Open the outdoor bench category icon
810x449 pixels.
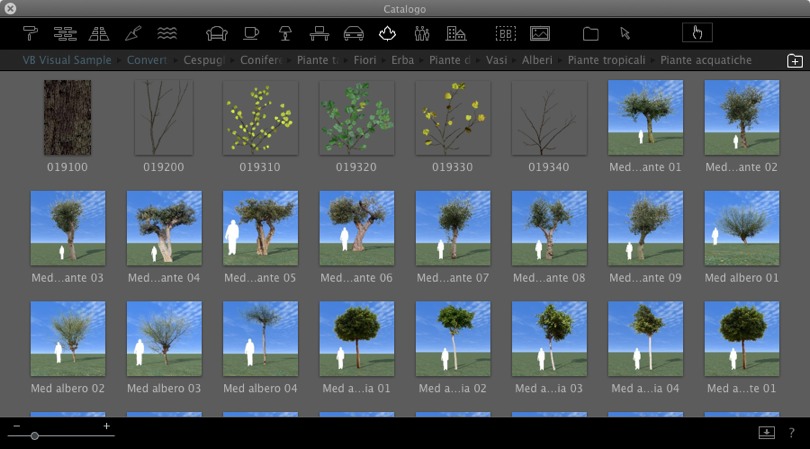[x=319, y=34]
